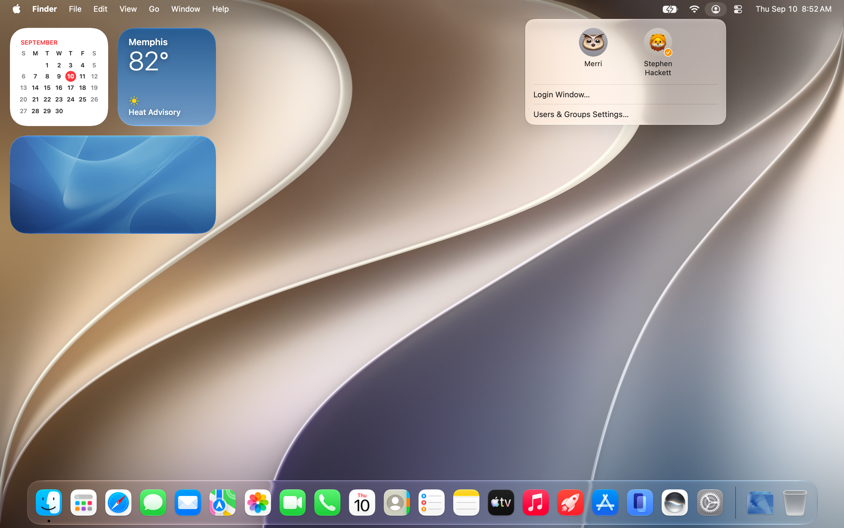Open the Wi-Fi menu in menu bar

coord(694,9)
